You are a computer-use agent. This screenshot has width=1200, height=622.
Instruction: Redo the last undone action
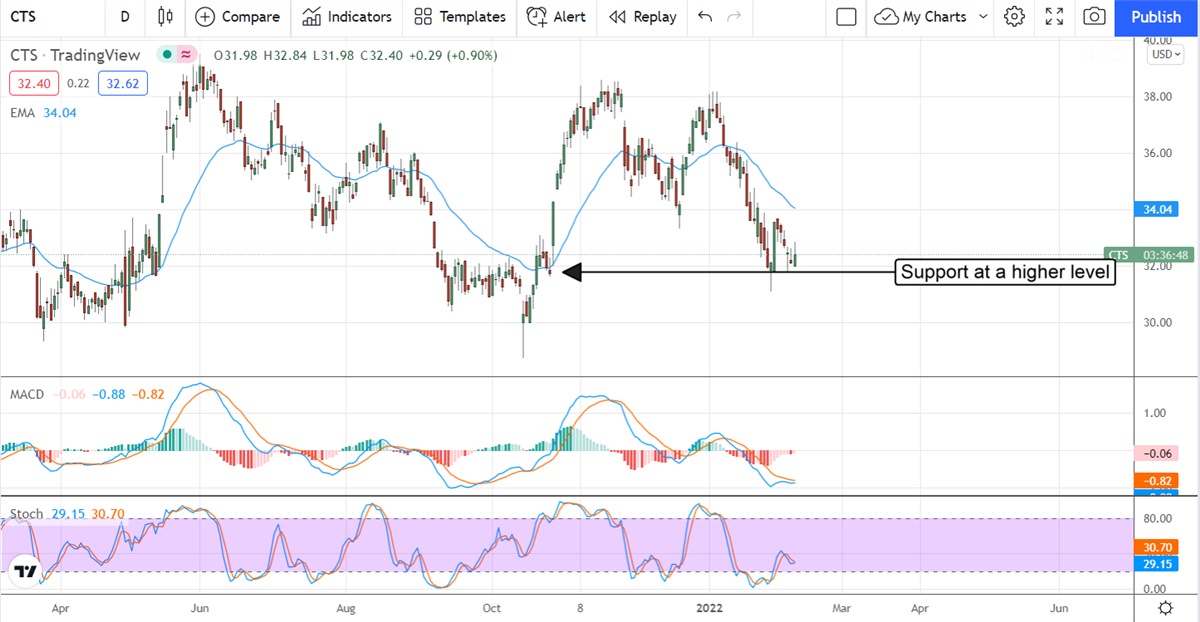tap(734, 17)
